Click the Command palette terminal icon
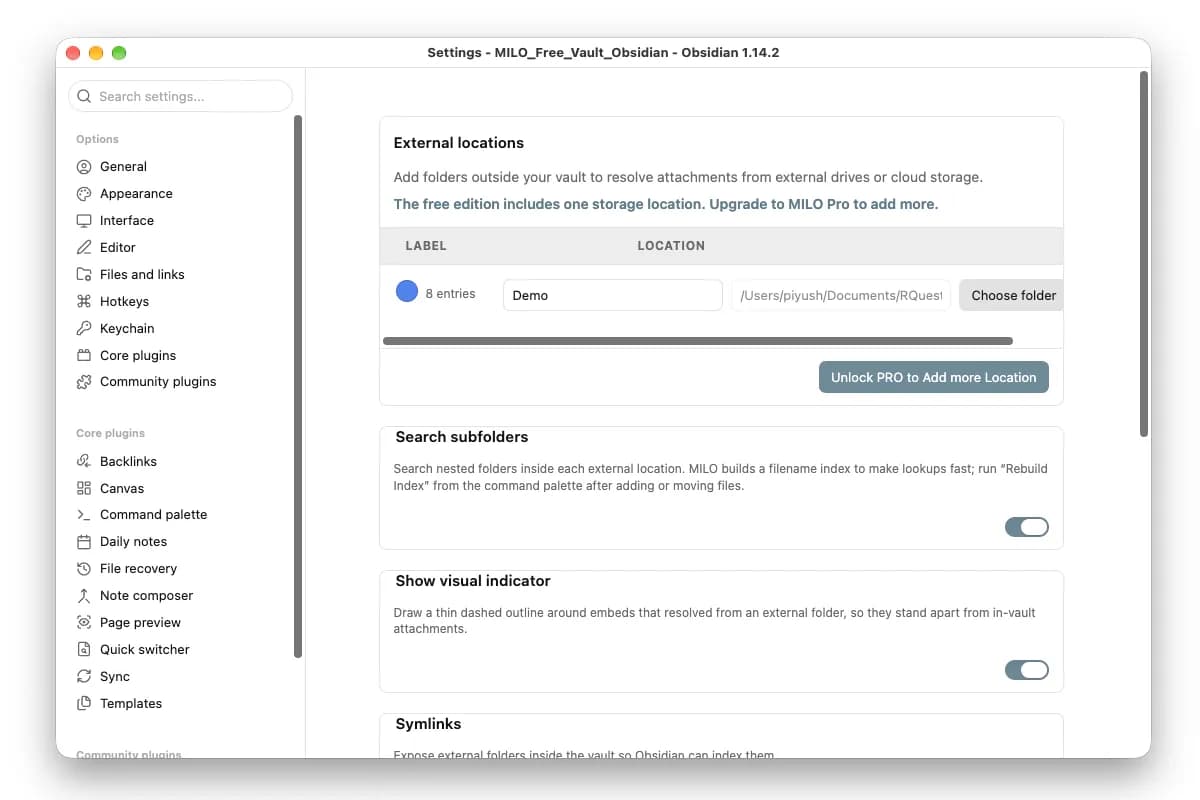The height and width of the screenshot is (800, 1200). coord(84,515)
